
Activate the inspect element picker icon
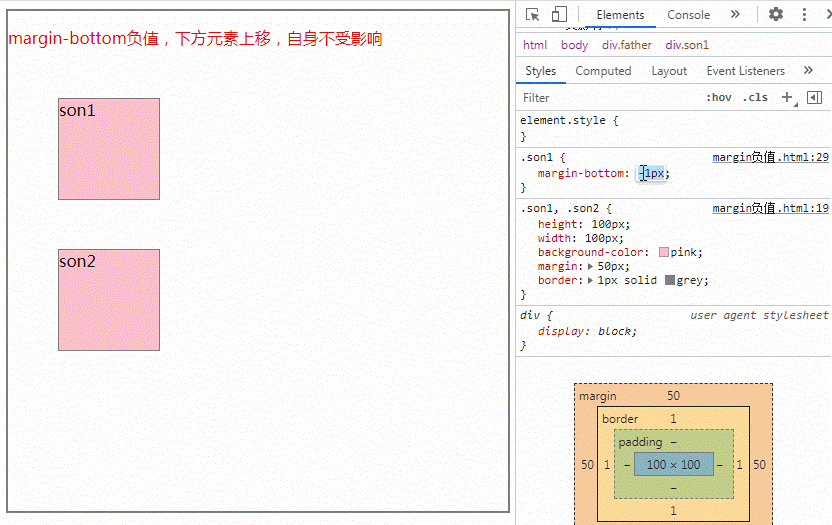point(533,15)
